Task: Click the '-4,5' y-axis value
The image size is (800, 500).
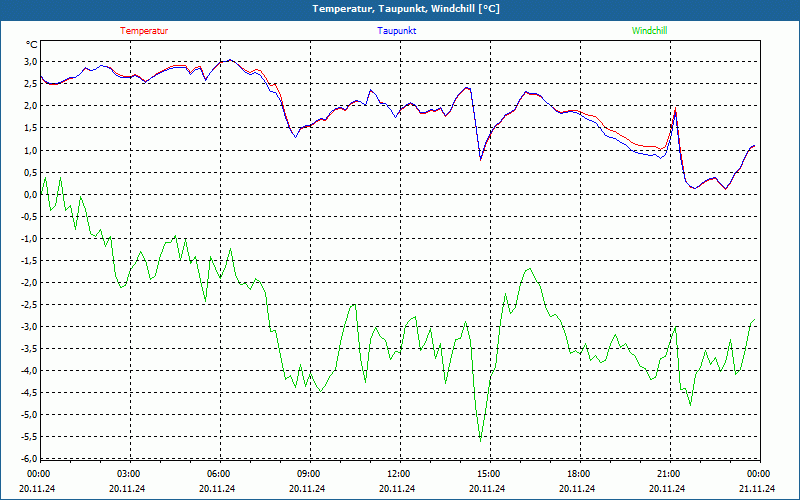Action: click(x=30, y=392)
